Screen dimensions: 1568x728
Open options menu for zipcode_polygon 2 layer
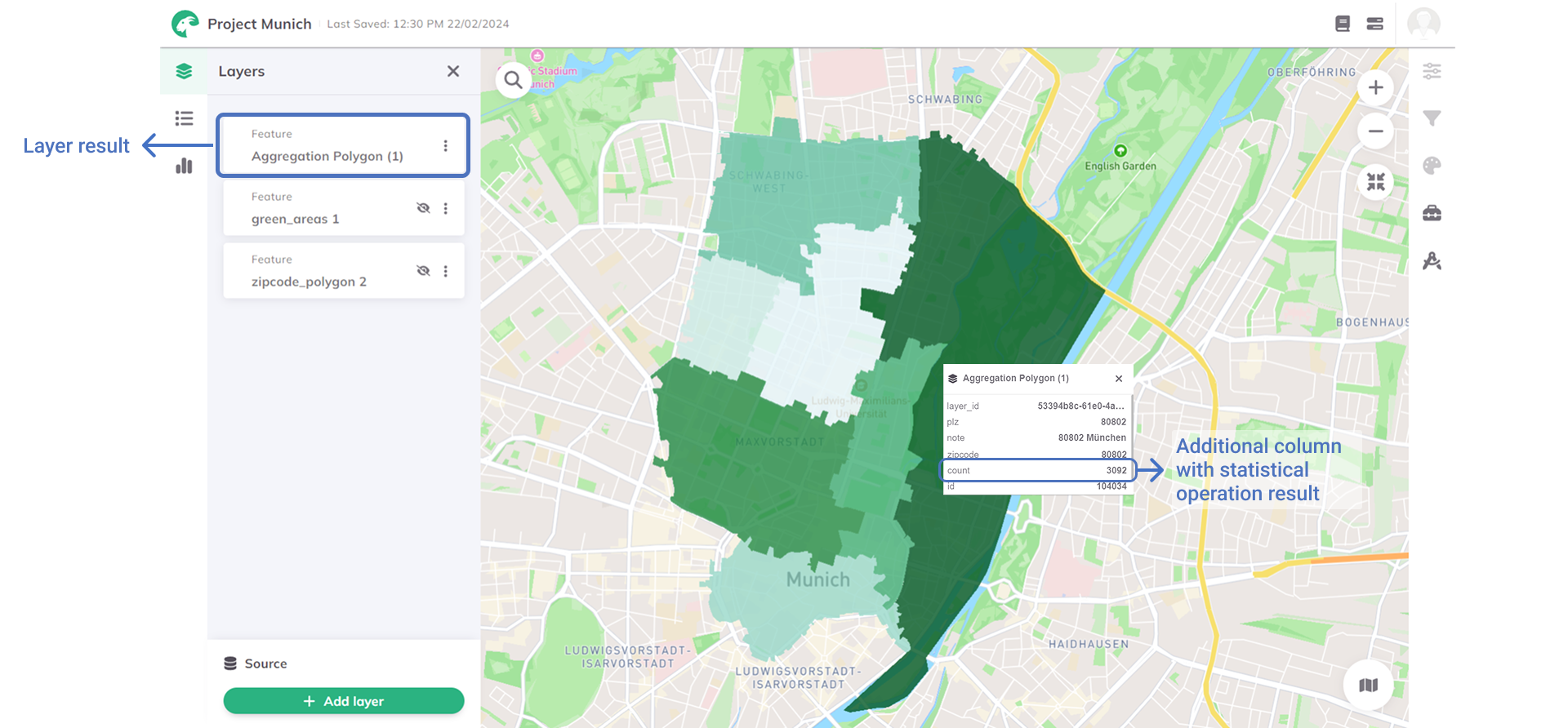click(x=445, y=272)
